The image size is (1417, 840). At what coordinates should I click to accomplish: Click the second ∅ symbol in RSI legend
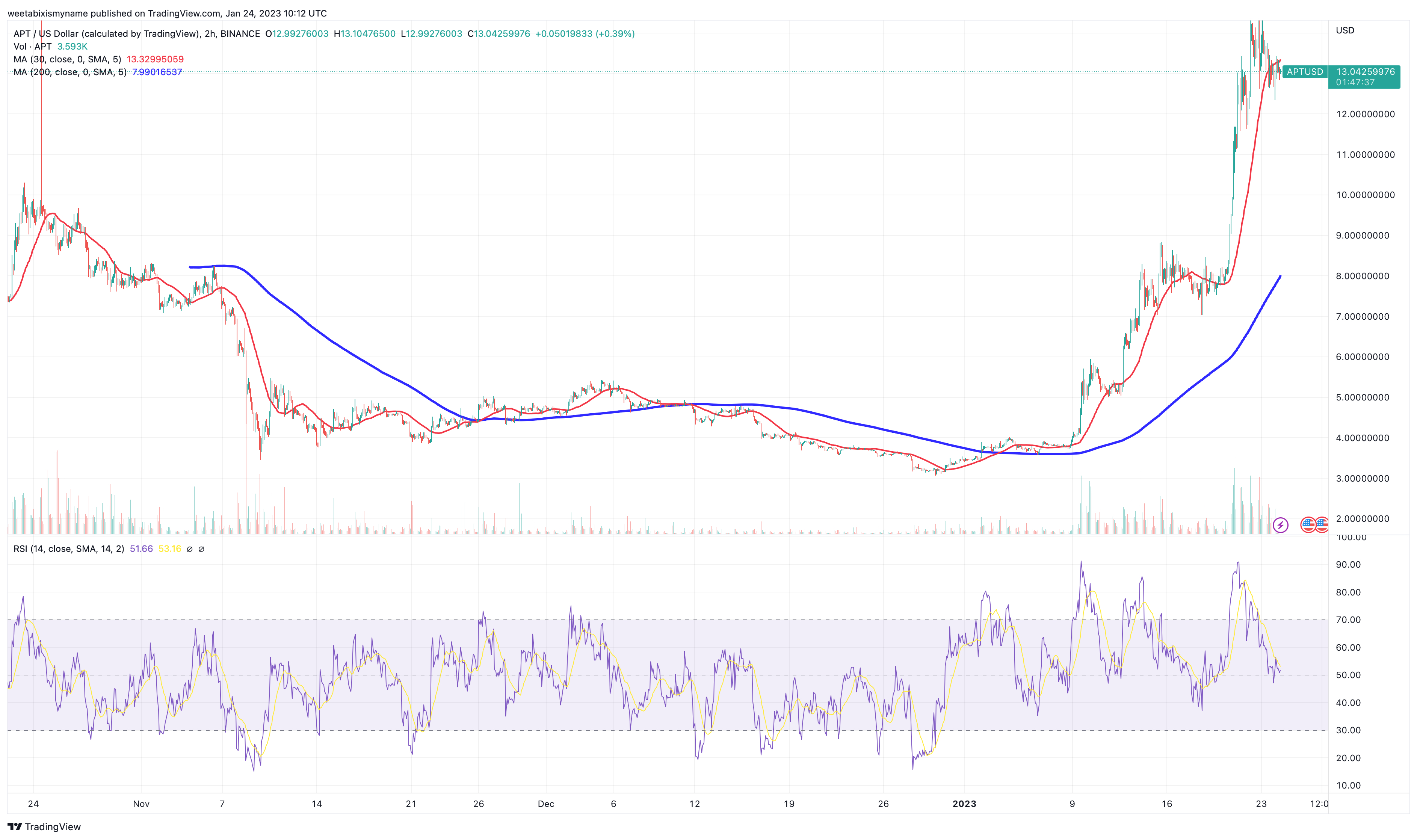(201, 549)
